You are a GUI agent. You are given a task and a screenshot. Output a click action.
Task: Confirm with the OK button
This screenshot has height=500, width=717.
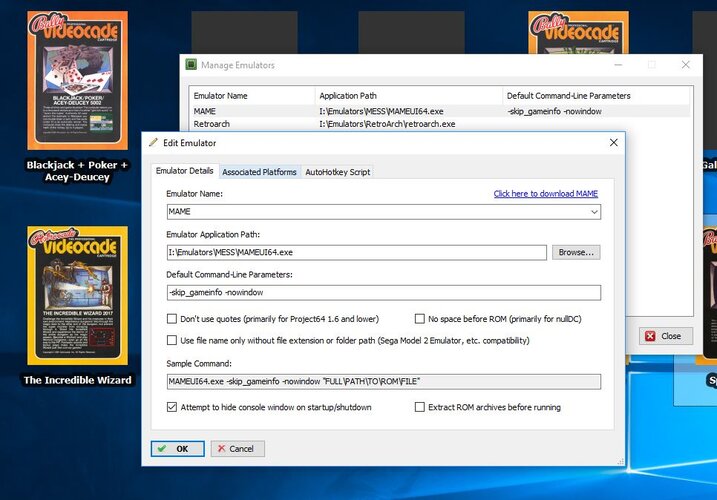pos(177,449)
